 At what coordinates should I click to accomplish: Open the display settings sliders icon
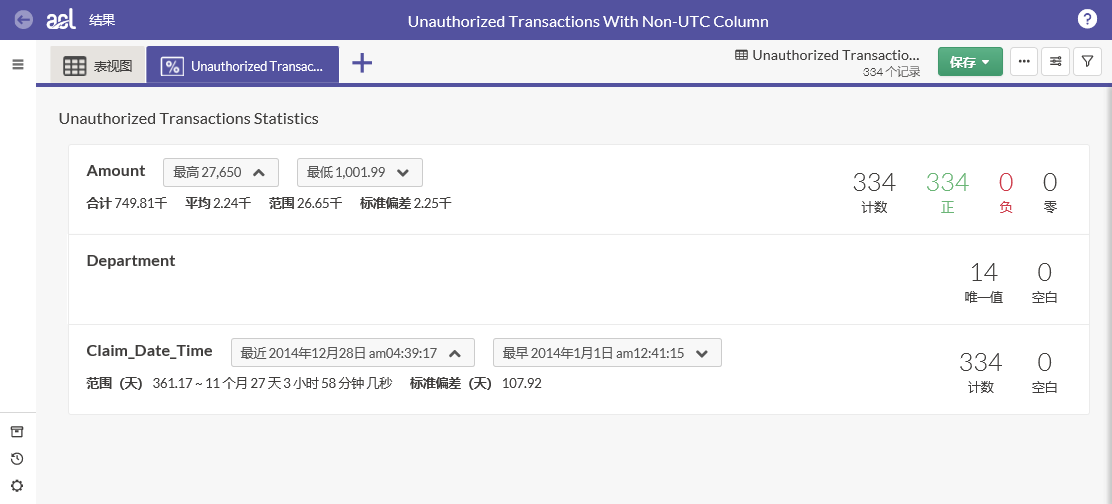(x=1055, y=62)
